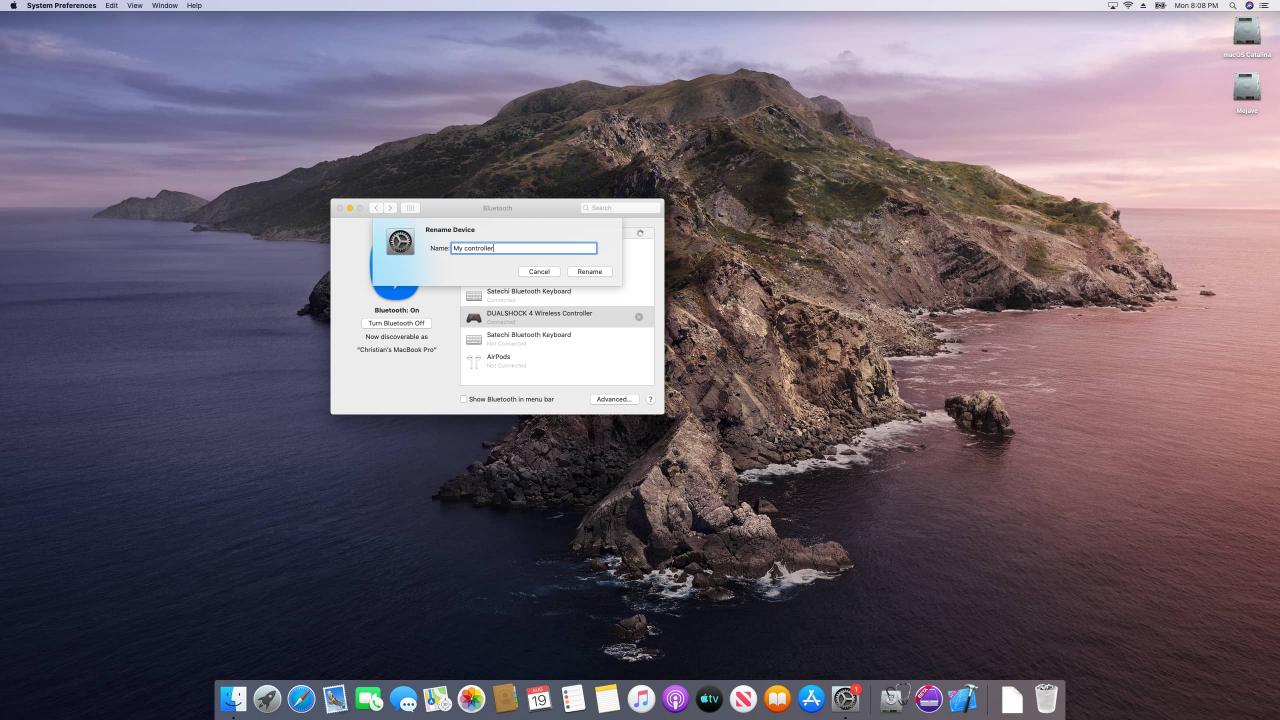Select the DUALSHOCK 4 Wireless Controller row
The width and height of the screenshot is (1280, 720).
[x=557, y=317]
